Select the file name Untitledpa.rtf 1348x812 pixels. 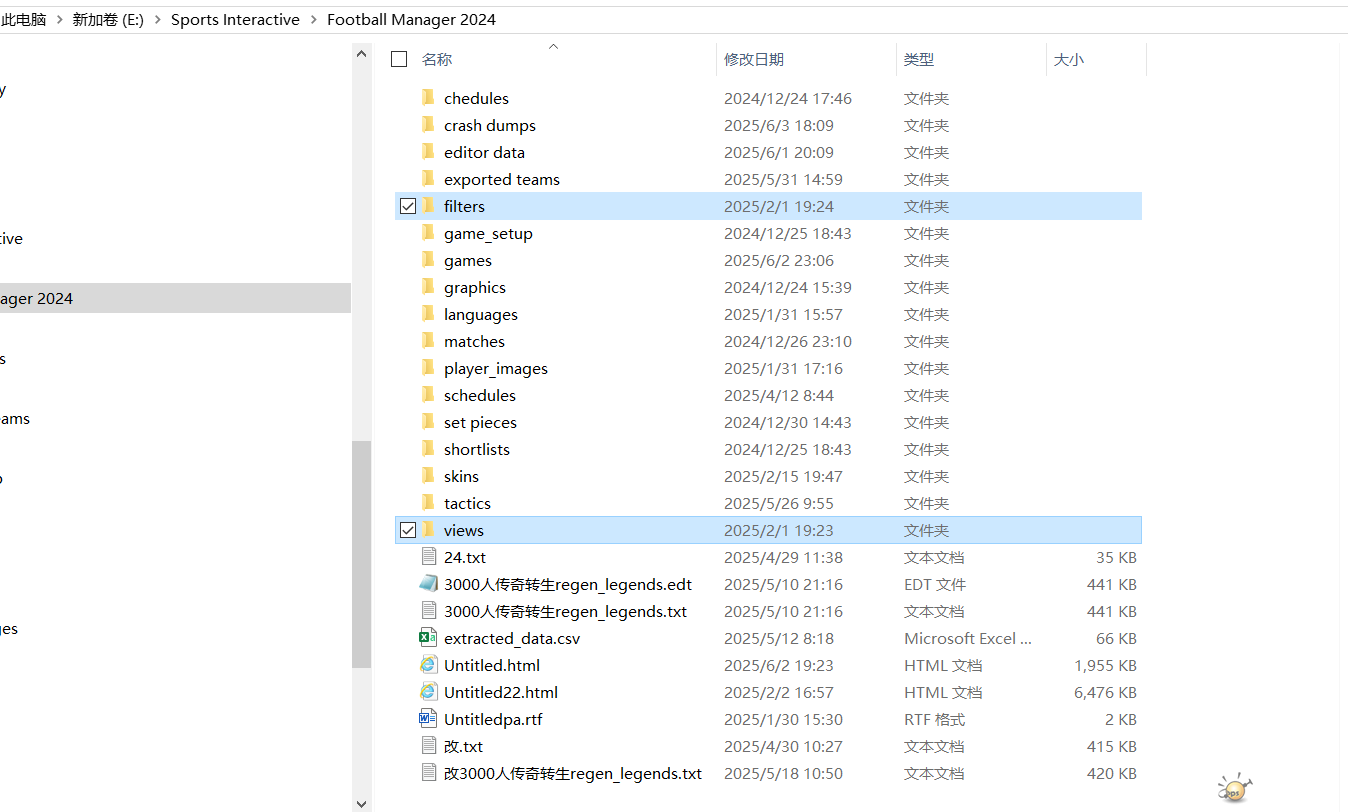[x=493, y=719]
